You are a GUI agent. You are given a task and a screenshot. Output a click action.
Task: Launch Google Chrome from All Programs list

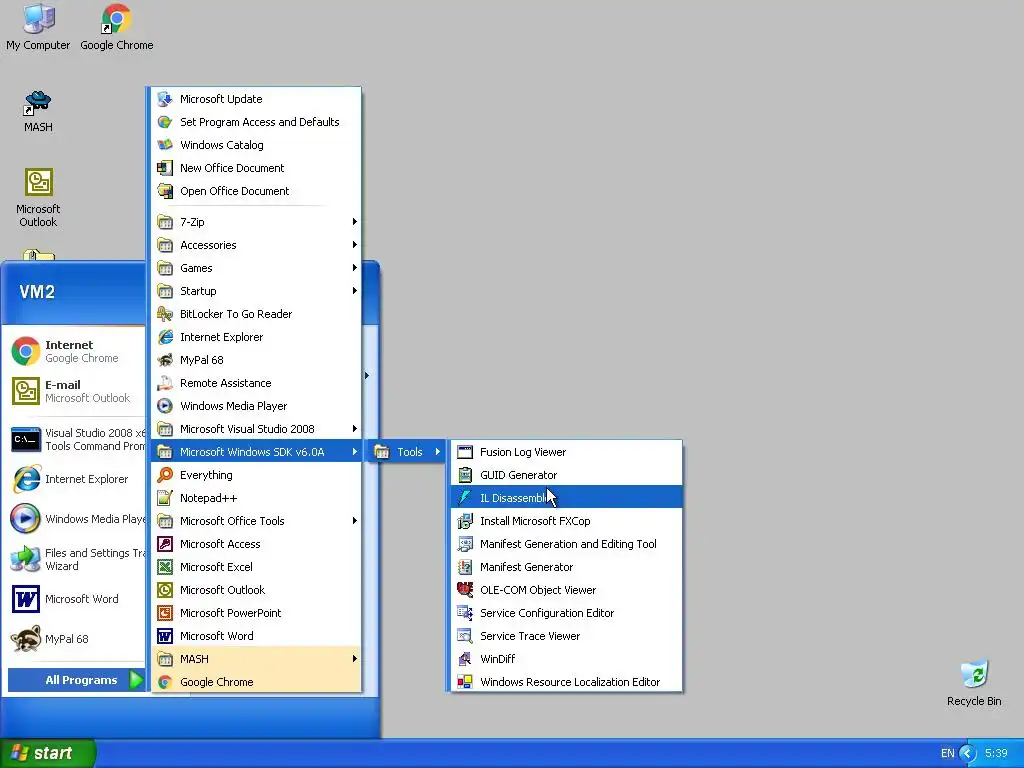point(256,682)
